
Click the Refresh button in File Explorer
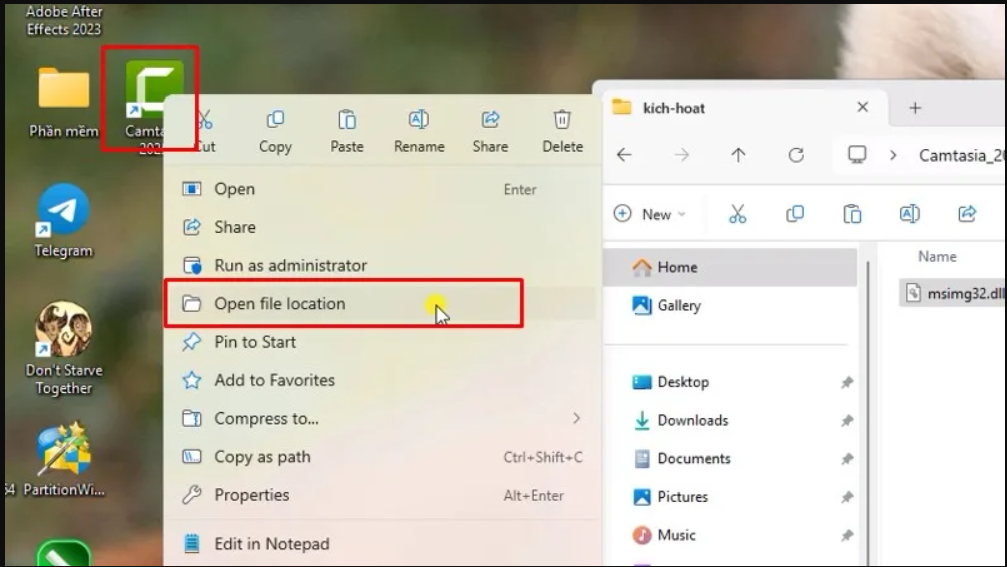click(x=796, y=155)
